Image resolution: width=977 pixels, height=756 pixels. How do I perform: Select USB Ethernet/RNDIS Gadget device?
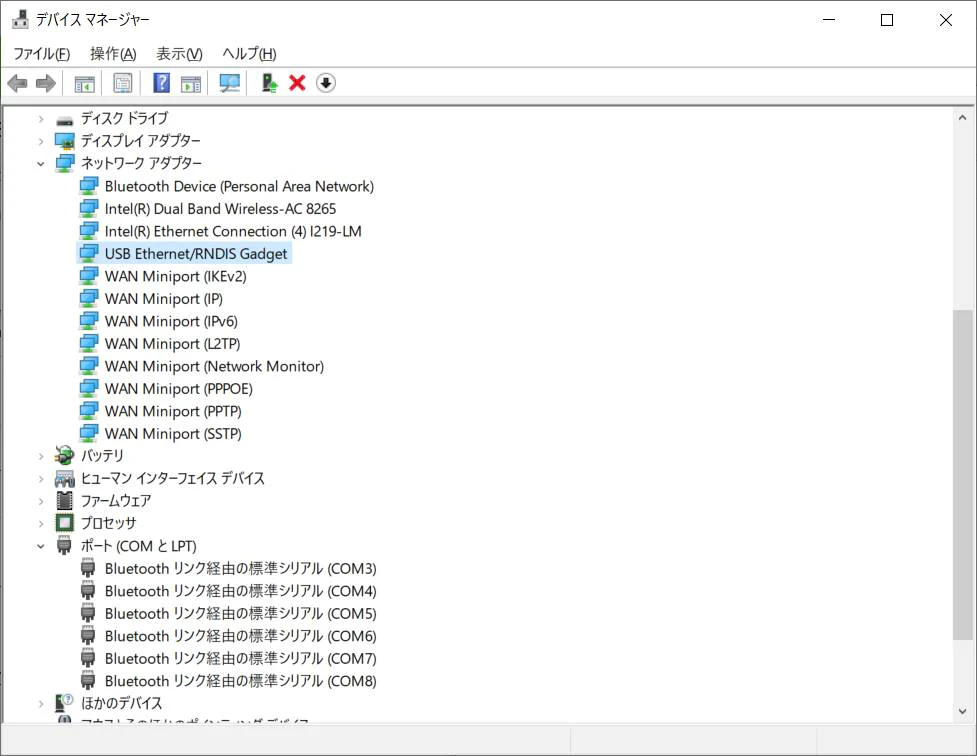196,254
